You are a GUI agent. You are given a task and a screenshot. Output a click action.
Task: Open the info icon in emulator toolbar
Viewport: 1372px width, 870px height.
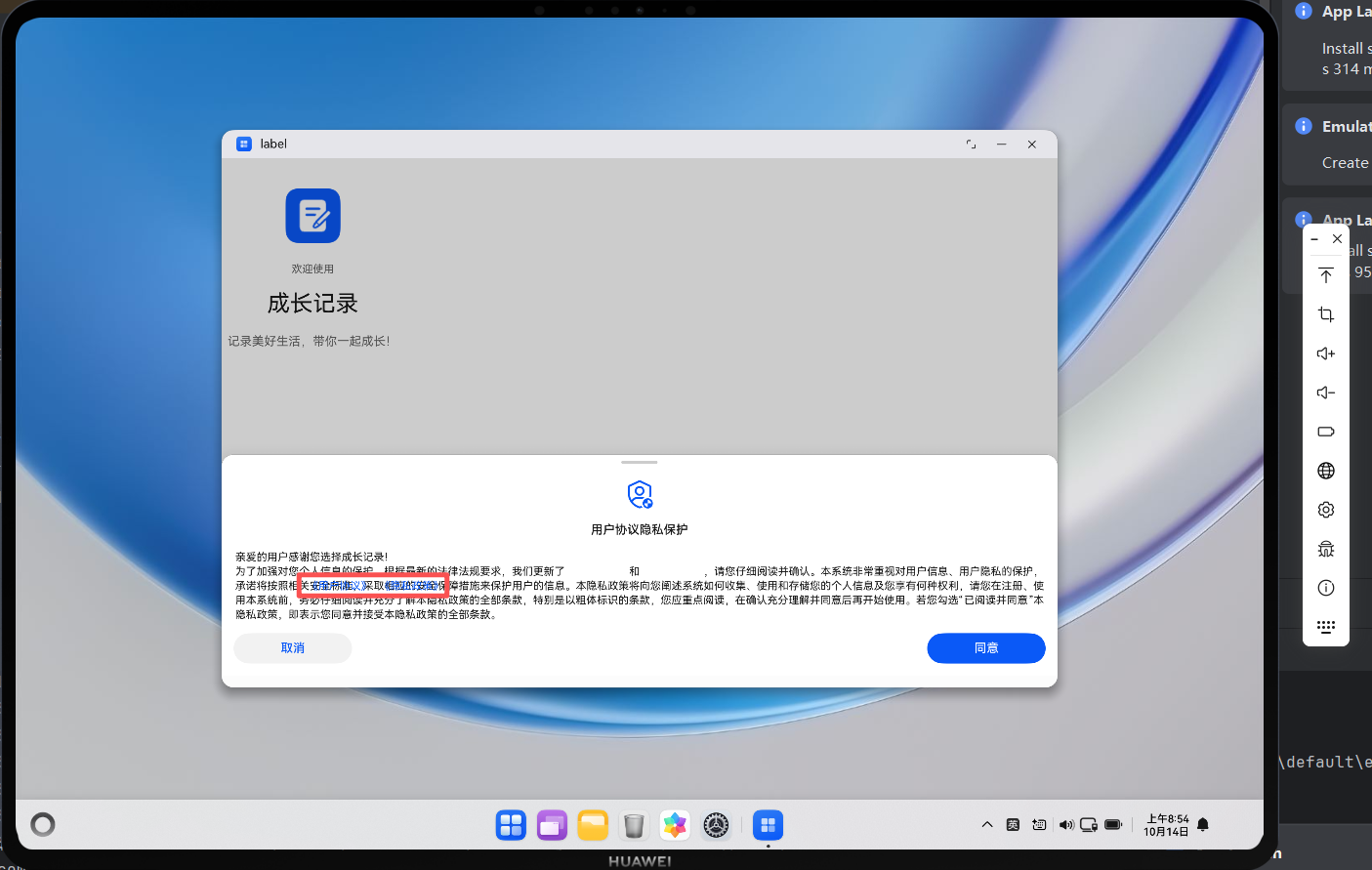click(1325, 588)
